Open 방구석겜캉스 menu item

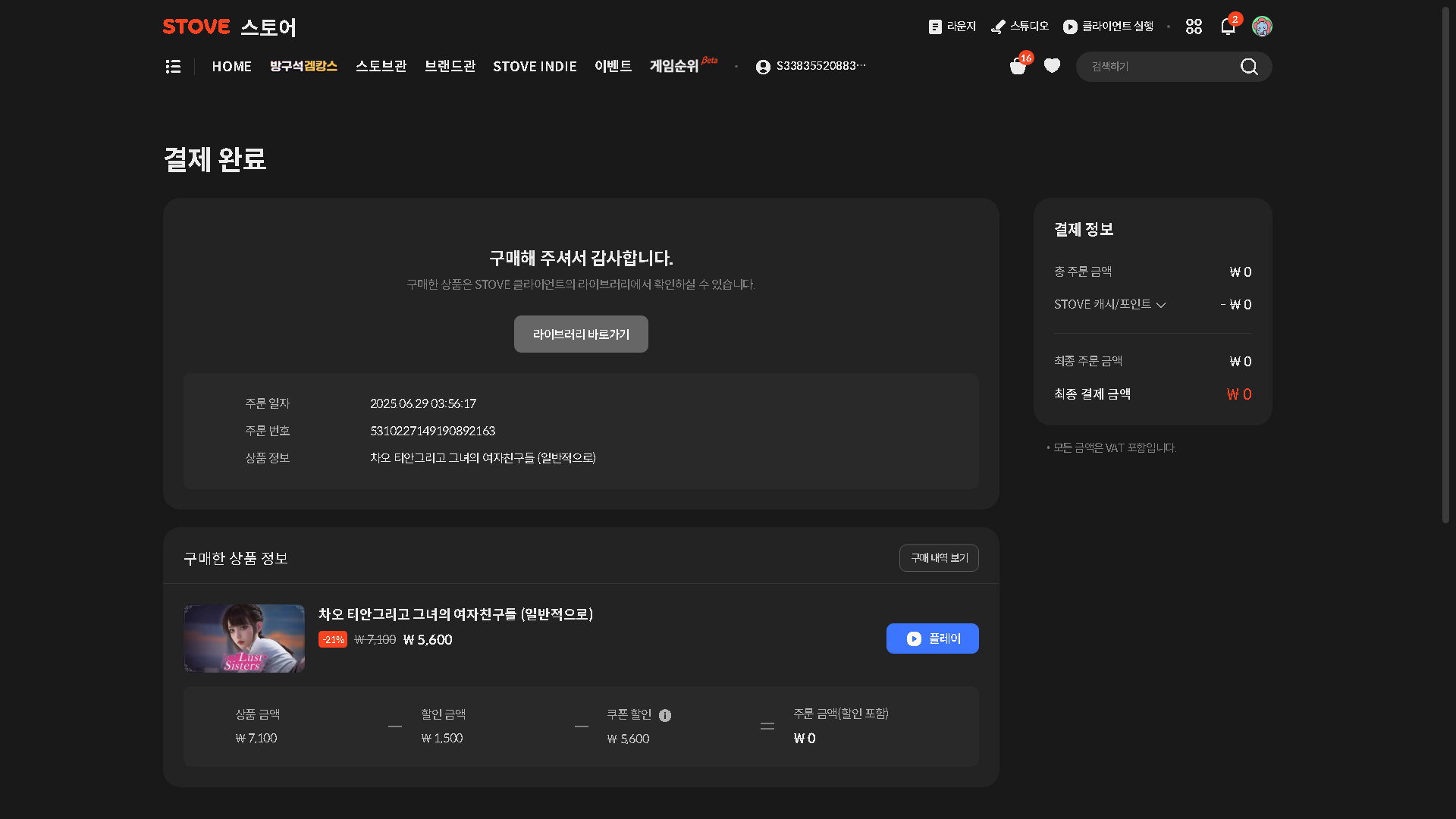[303, 67]
